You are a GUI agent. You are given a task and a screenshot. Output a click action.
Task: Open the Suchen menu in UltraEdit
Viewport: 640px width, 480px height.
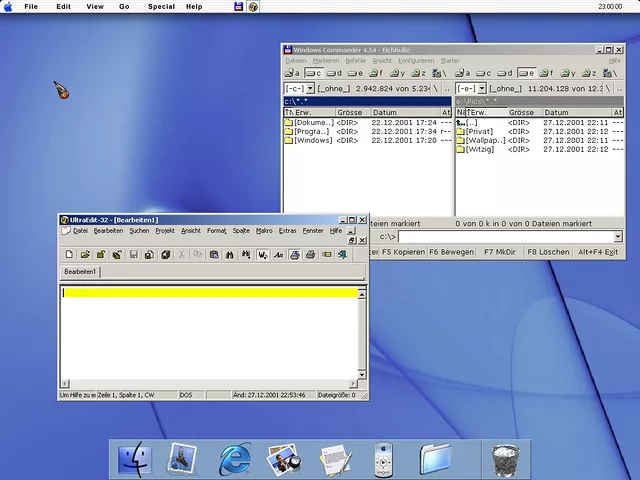[139, 231]
